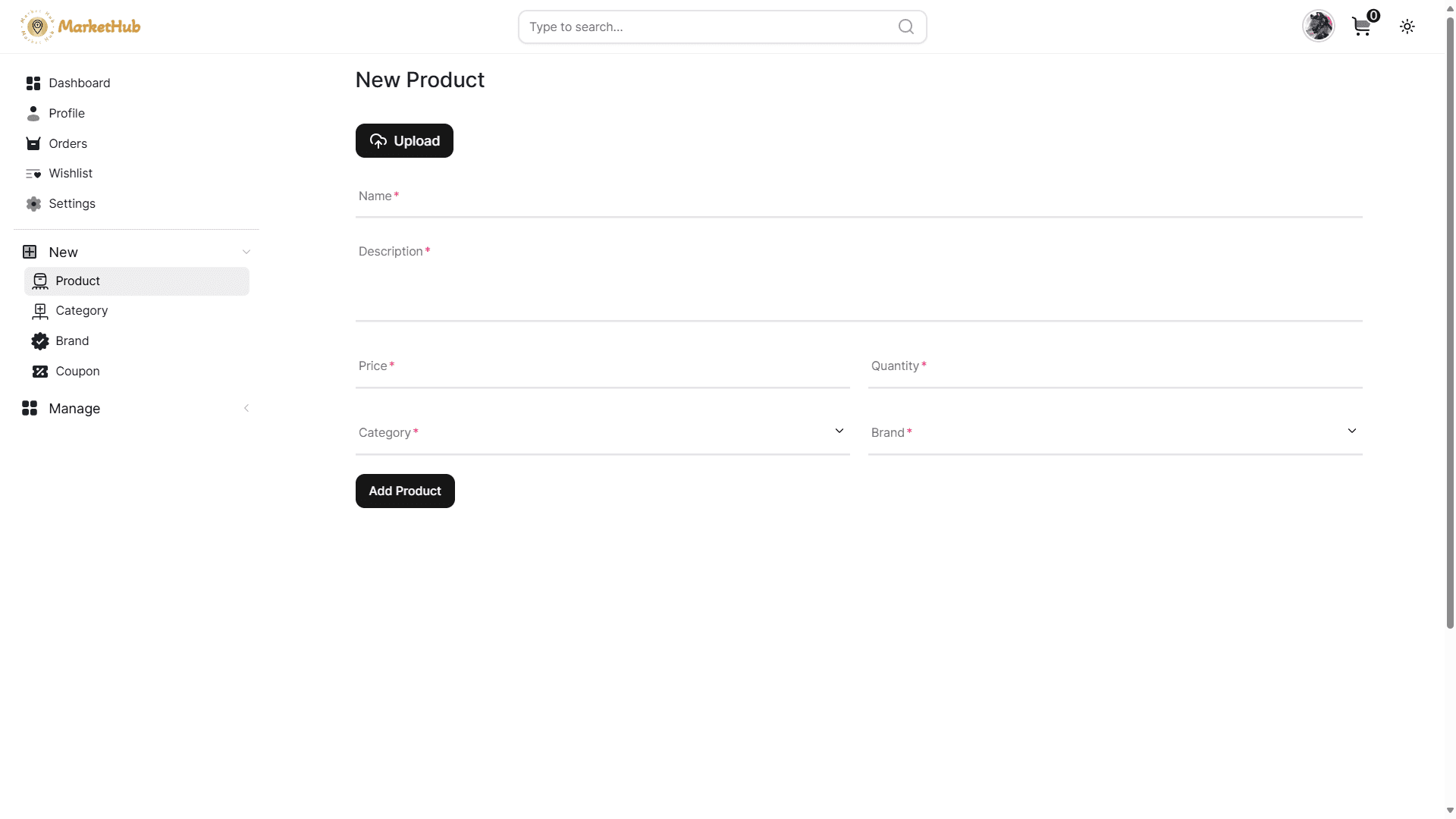Click the new Category icon in sidebar
This screenshot has height=819, width=1456.
tap(40, 311)
